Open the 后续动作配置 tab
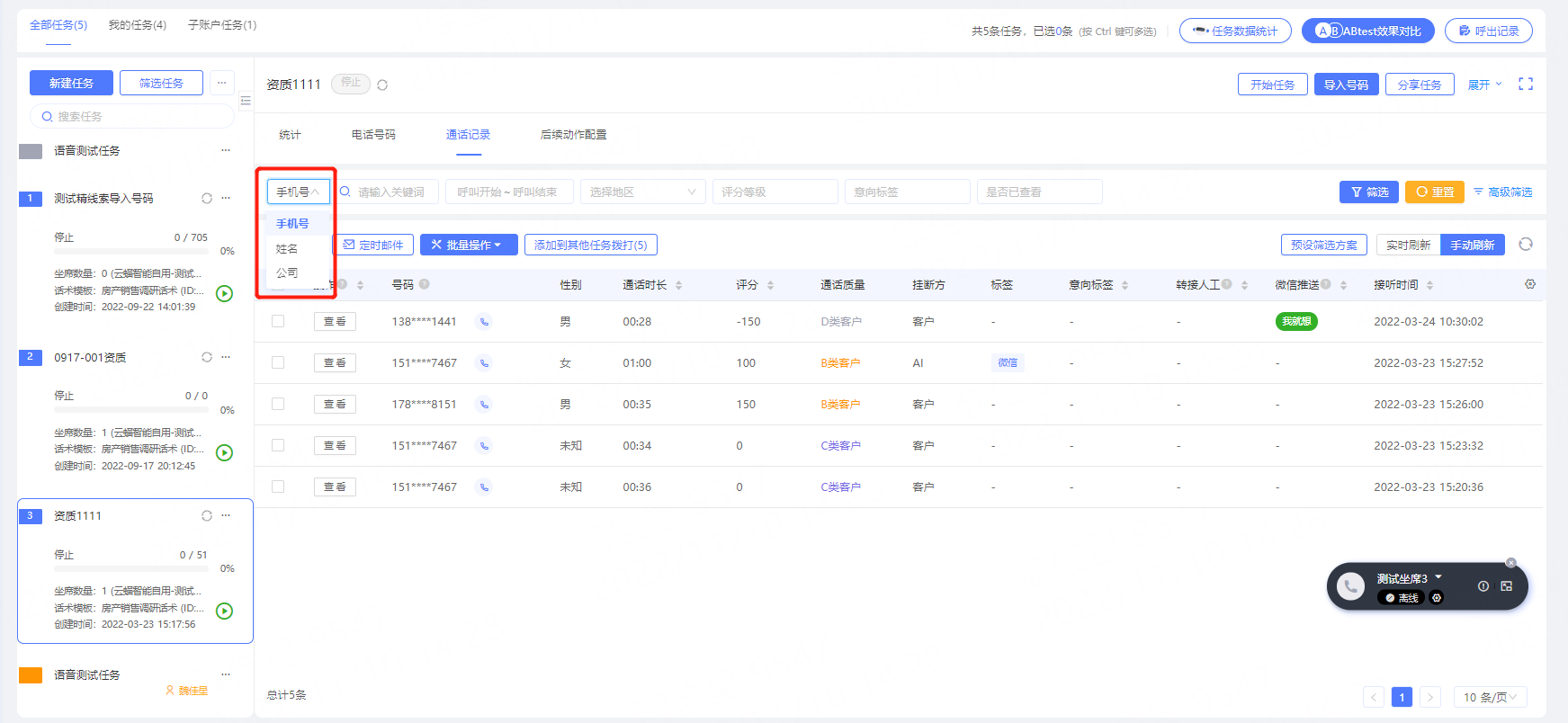This screenshot has height=723, width=1568. (x=573, y=135)
